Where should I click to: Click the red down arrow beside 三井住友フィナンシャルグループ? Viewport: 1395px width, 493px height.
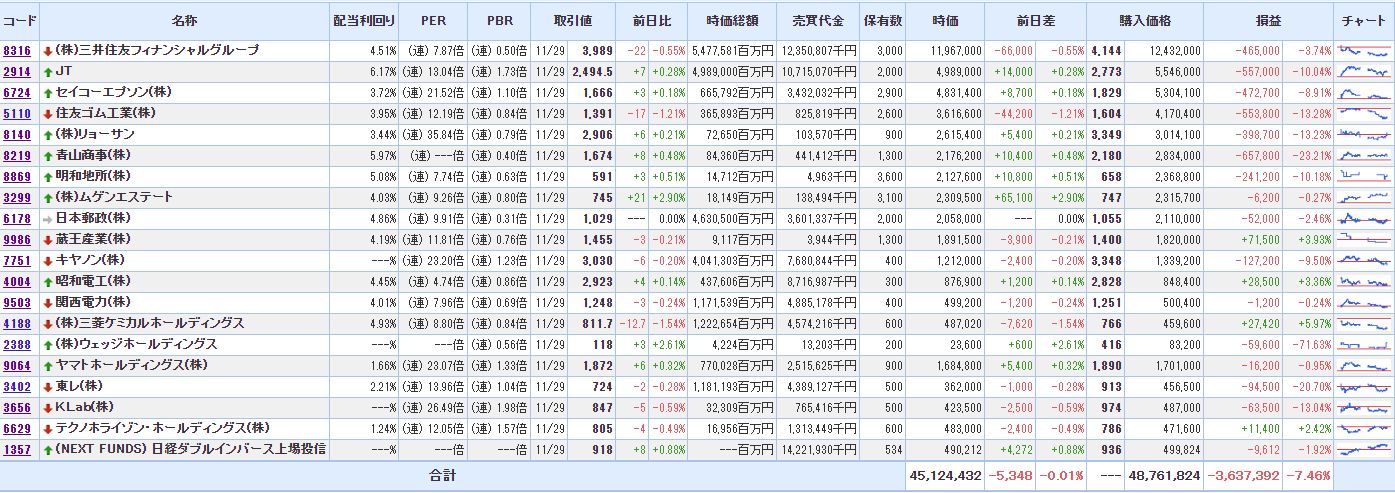pyautogui.click(x=48, y=50)
